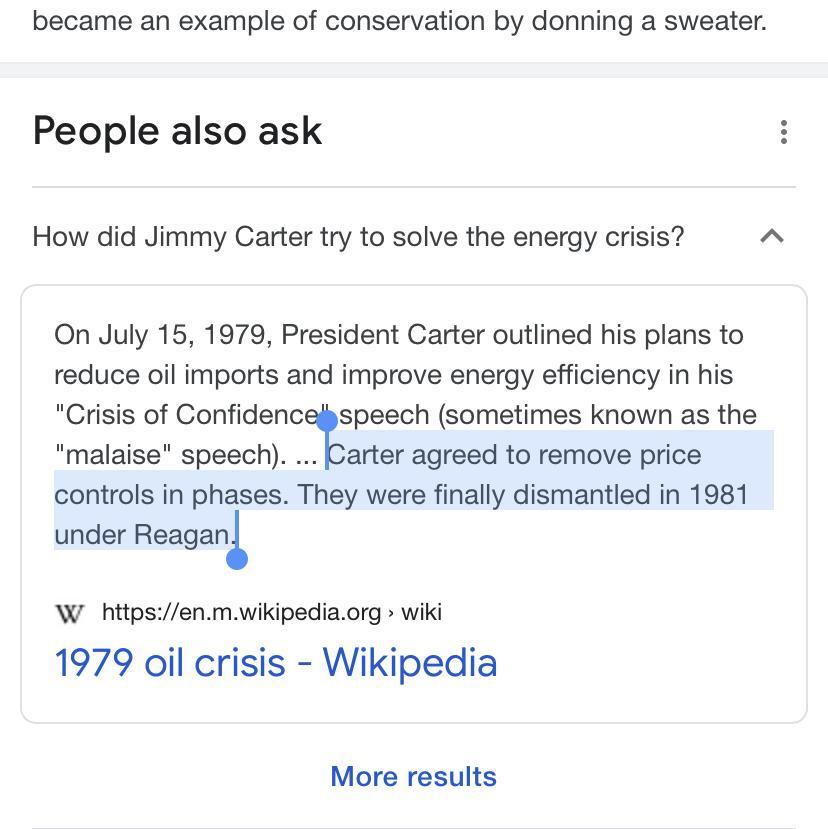
Task: Click the wiki breadcrumb segment
Action: (x=421, y=612)
